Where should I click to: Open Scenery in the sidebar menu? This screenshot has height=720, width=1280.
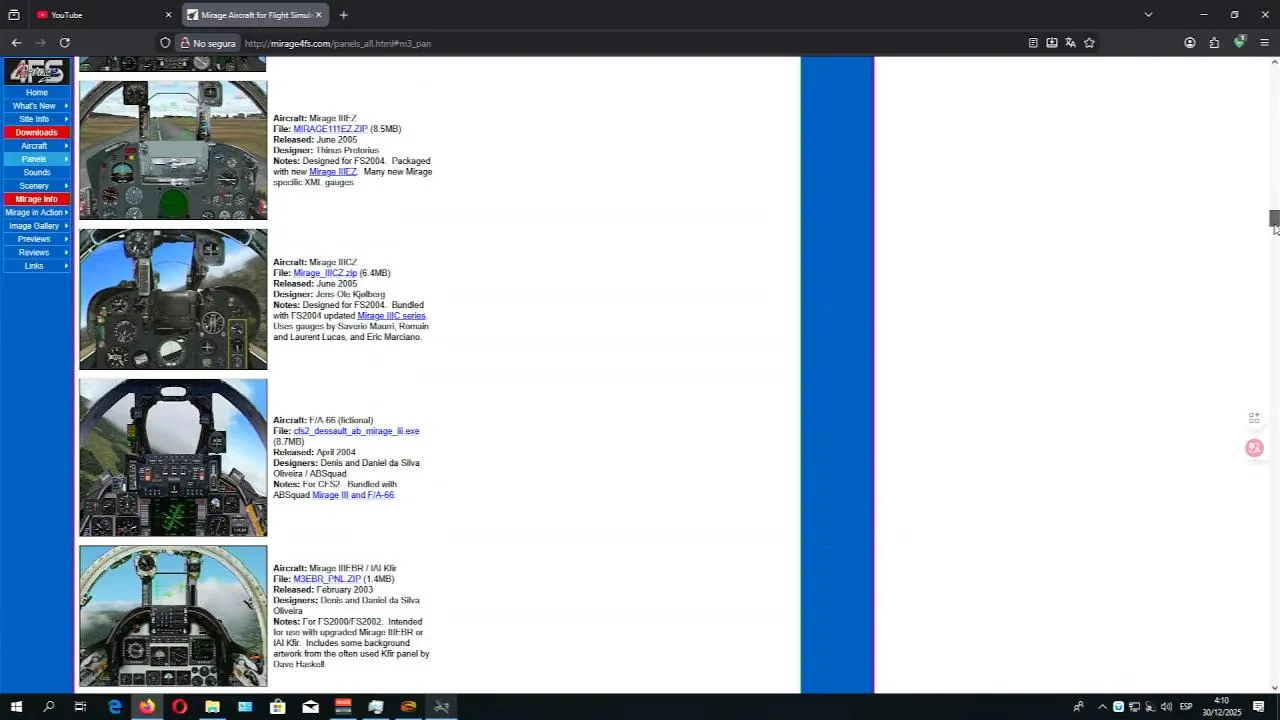37,186
